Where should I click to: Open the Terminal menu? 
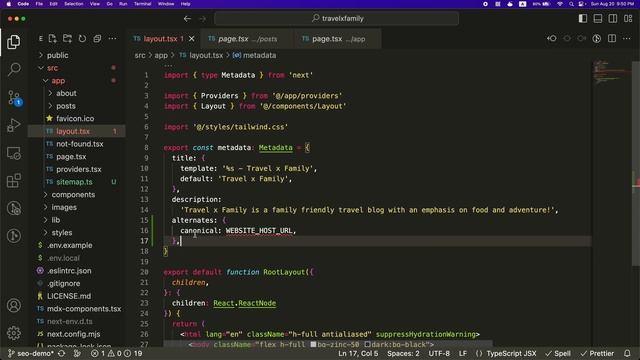142,4
